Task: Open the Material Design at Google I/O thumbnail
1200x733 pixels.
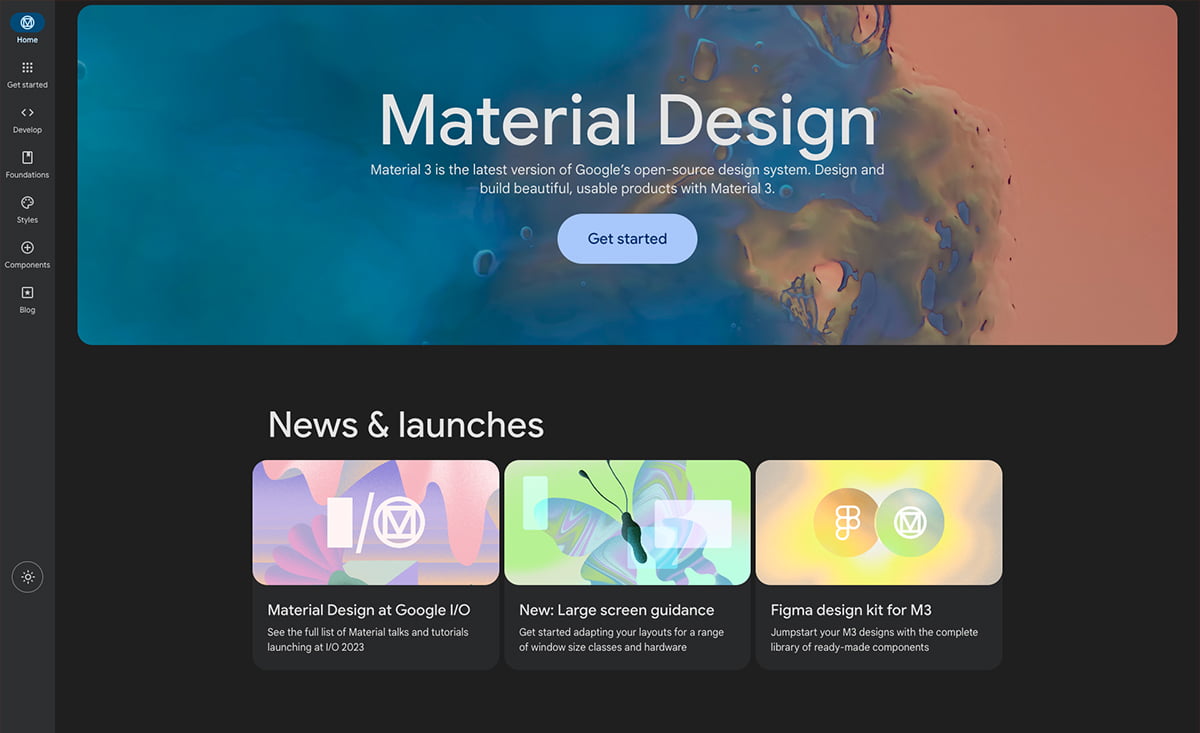Action: point(375,522)
